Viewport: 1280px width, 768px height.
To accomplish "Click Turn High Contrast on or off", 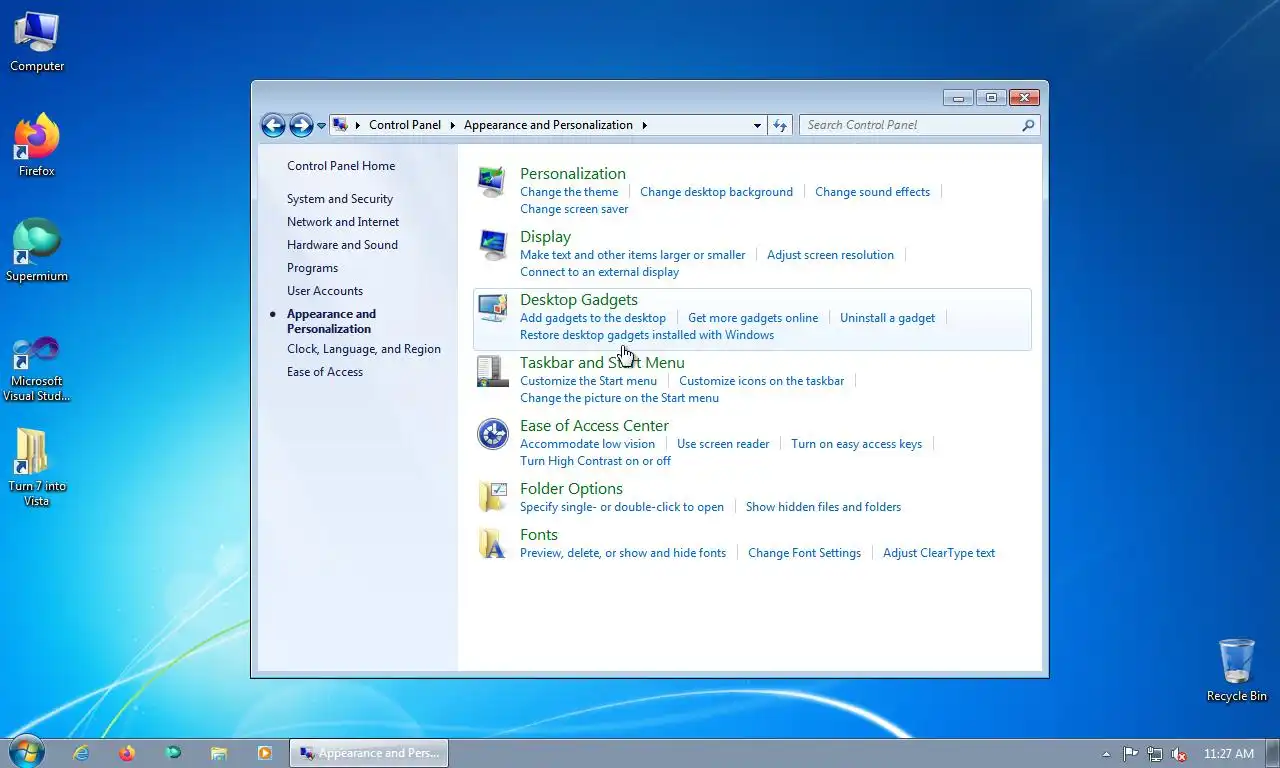I will (x=595, y=461).
